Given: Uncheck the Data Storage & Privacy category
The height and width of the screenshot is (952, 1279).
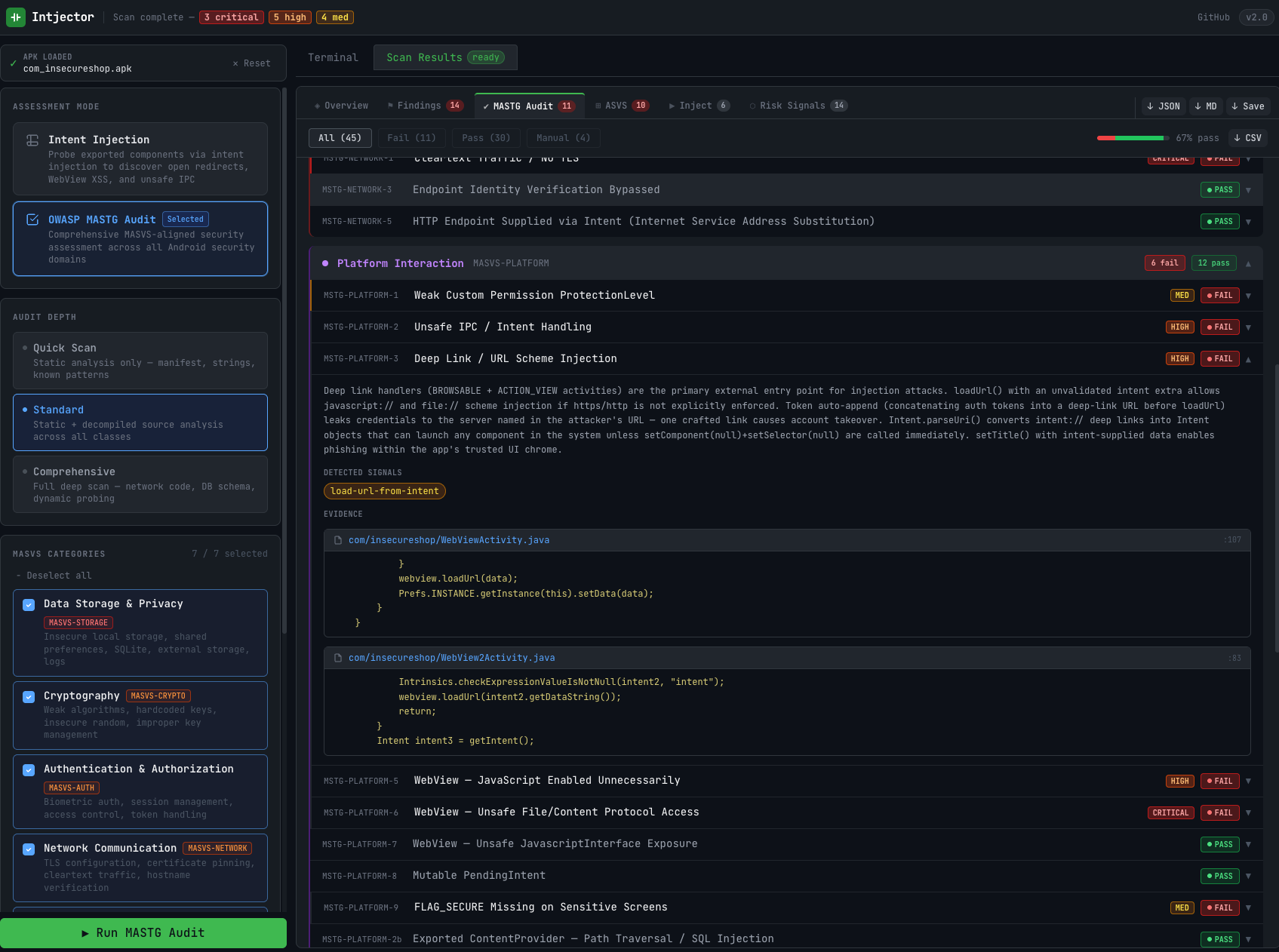Looking at the screenshot, I should 29,605.
